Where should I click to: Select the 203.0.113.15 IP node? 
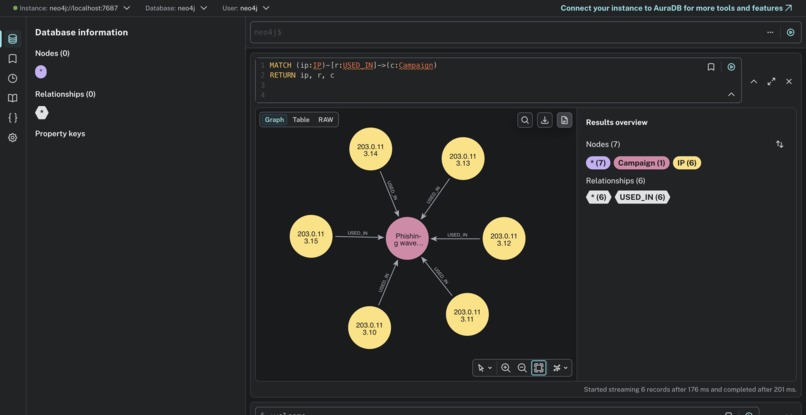pos(312,237)
